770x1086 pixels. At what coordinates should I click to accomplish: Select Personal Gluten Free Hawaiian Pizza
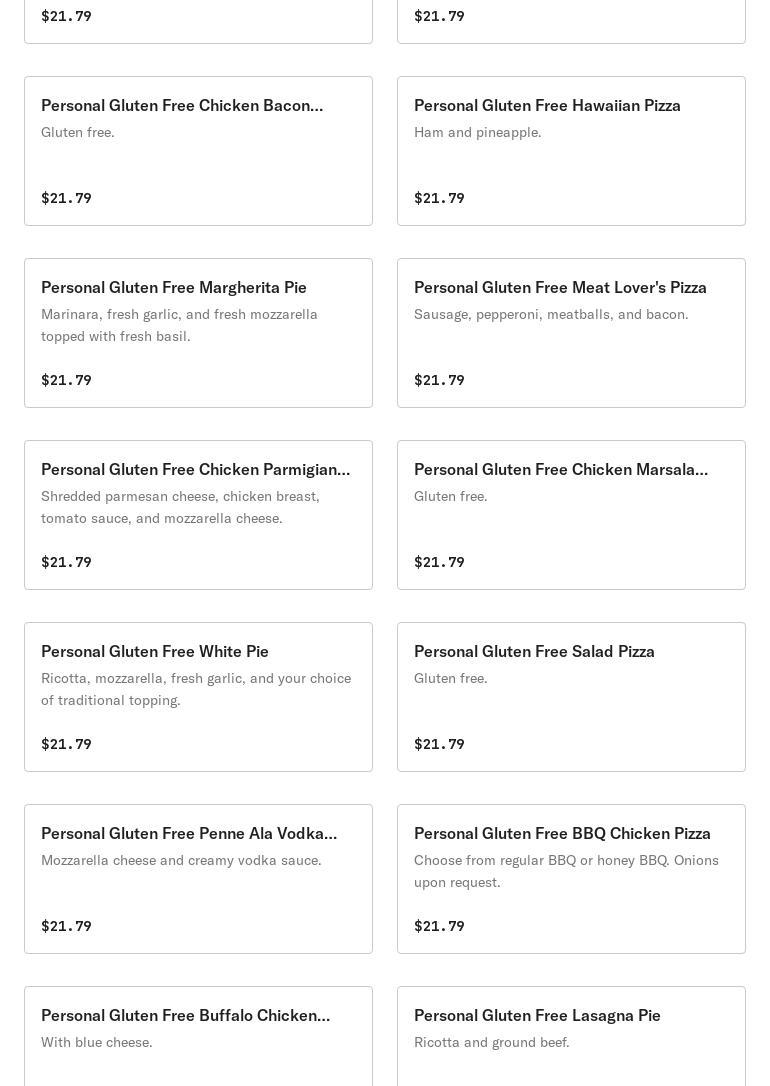point(571,151)
